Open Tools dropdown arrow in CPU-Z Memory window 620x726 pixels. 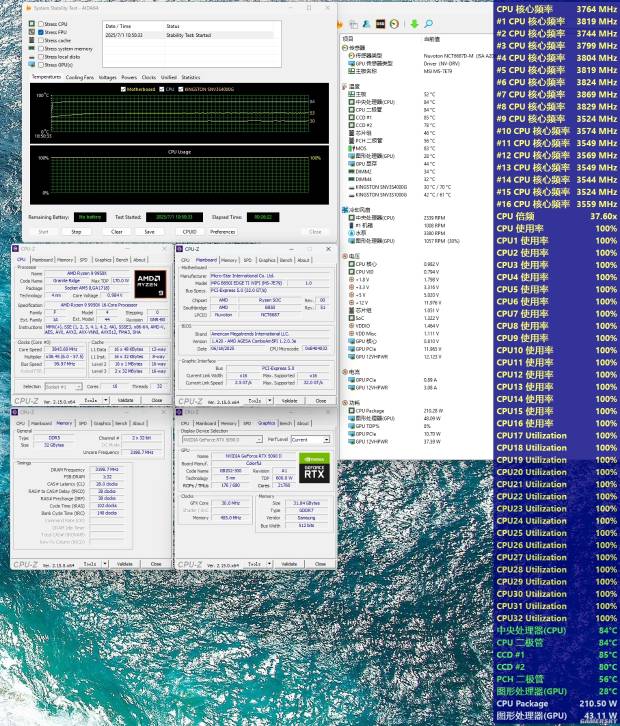(x=105, y=564)
